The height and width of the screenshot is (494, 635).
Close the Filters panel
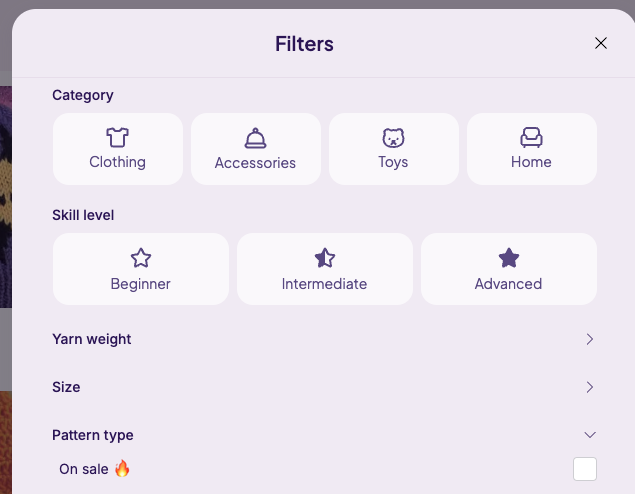point(601,43)
